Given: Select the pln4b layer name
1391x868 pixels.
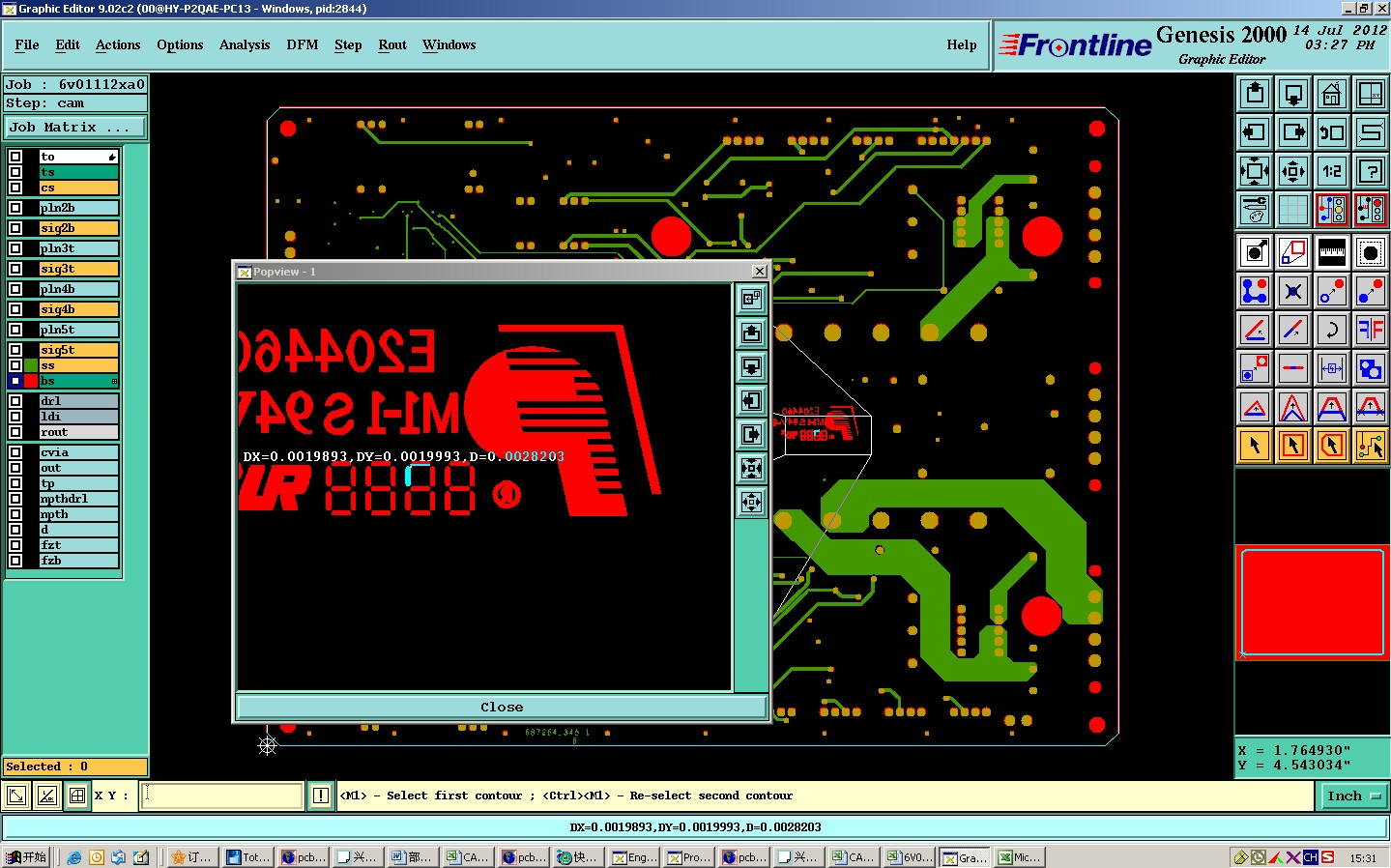Looking at the screenshot, I should [78, 289].
